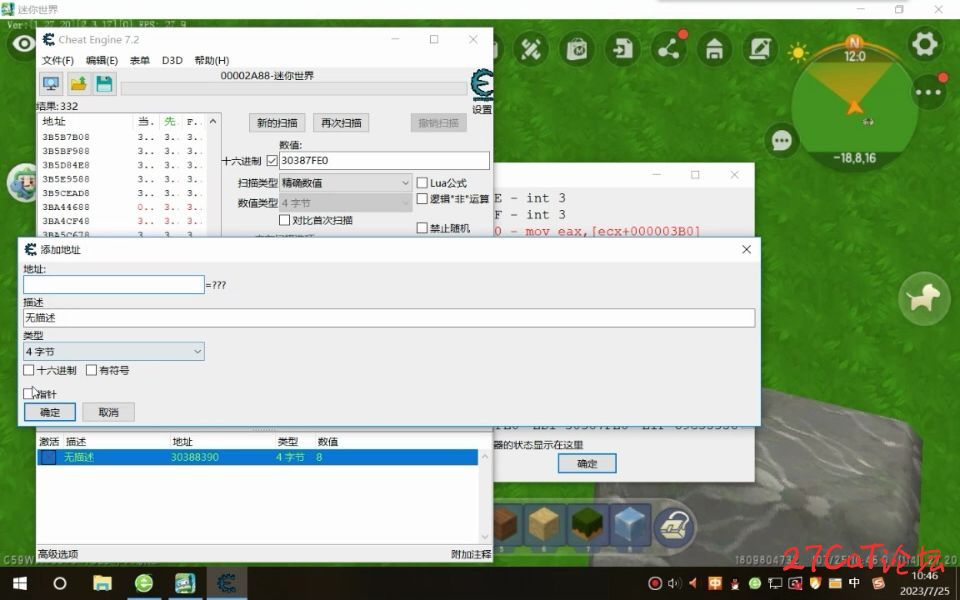Open the chat bubble icon
960x600 pixels.
[781, 141]
